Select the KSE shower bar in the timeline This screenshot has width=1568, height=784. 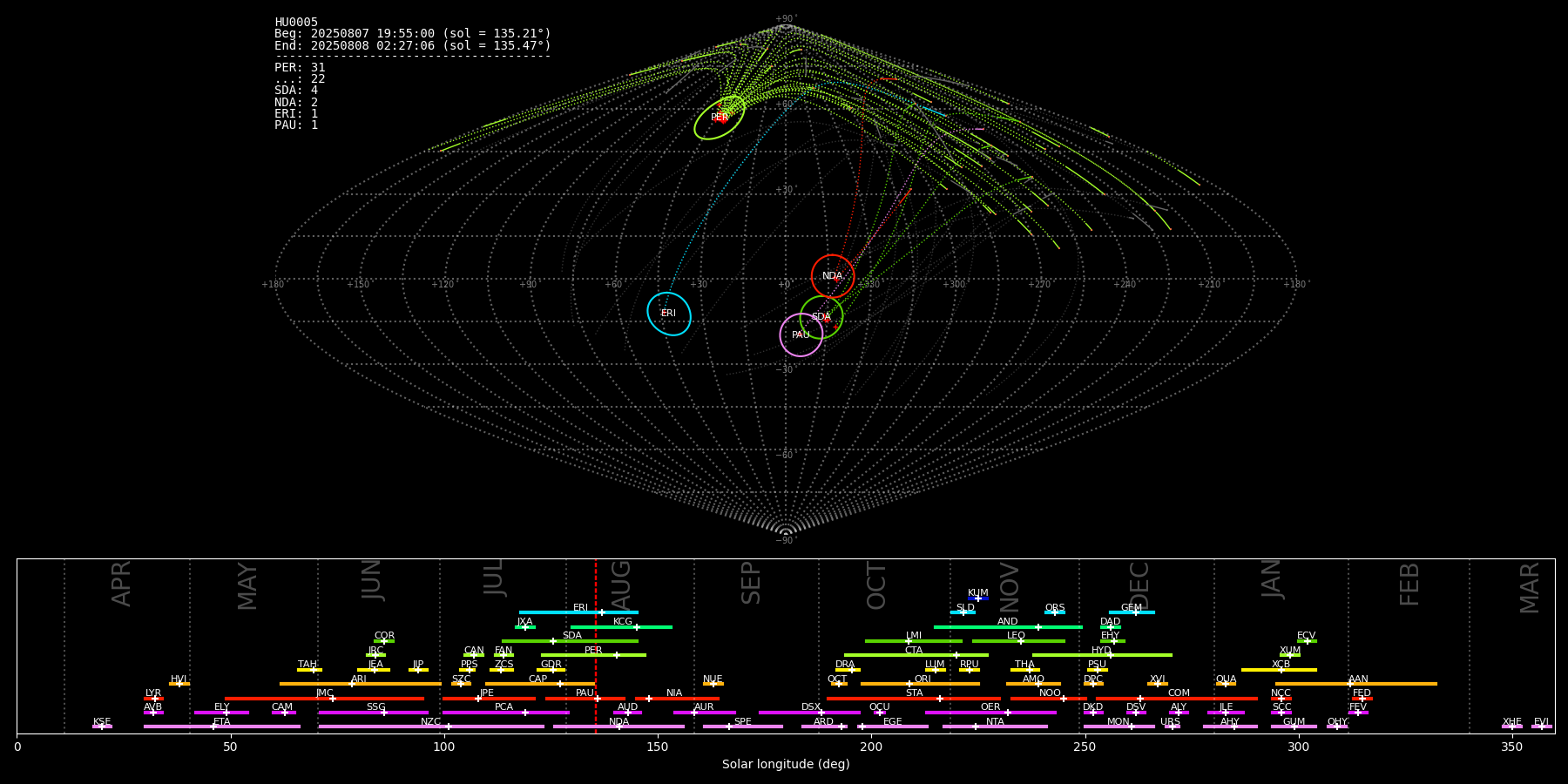[x=102, y=727]
